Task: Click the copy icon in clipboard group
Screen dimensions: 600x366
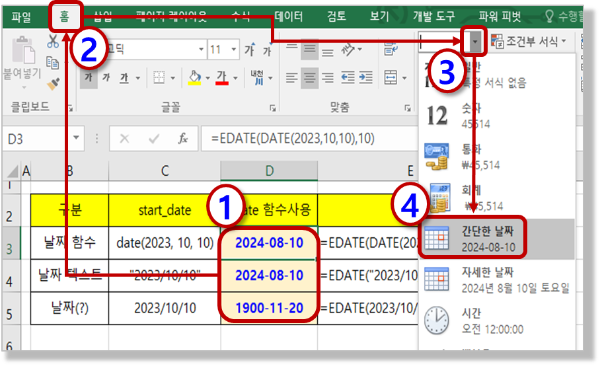Action: [x=52, y=62]
